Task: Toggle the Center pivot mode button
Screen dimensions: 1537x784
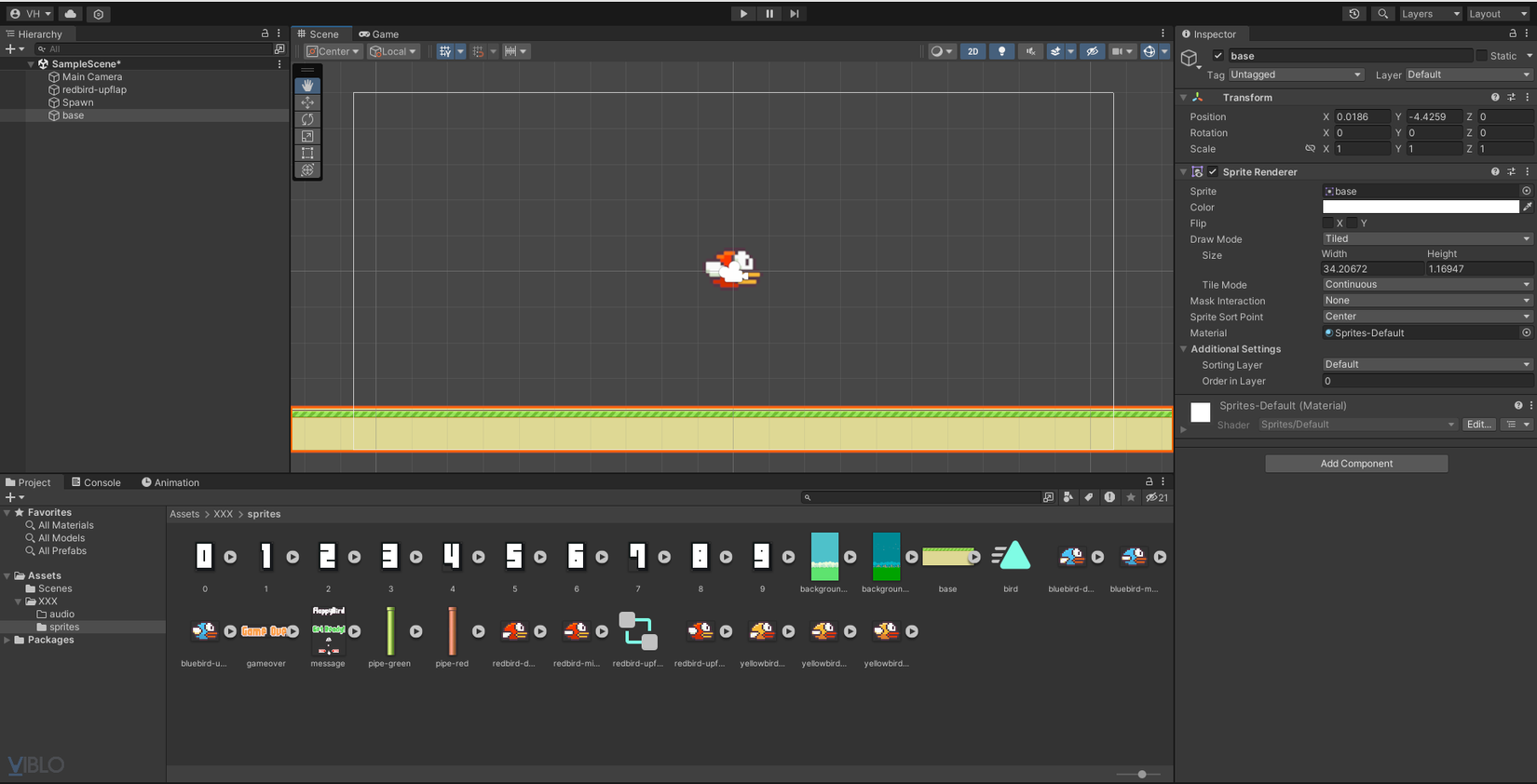Action: (333, 51)
